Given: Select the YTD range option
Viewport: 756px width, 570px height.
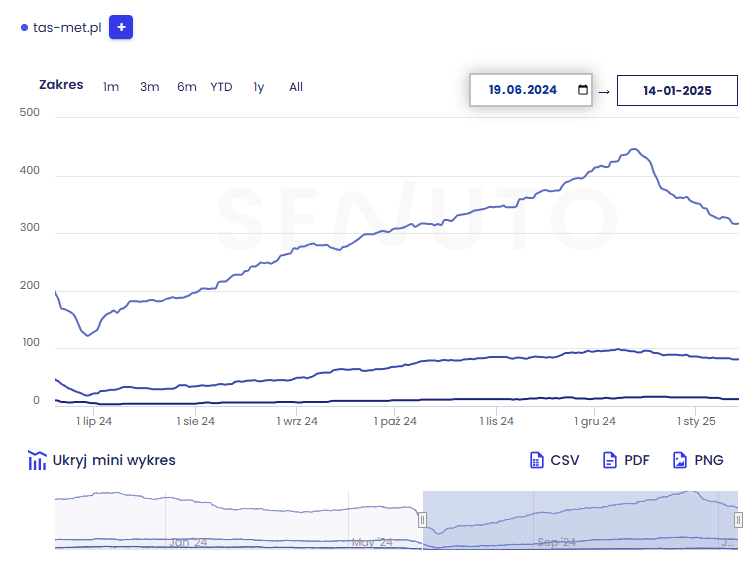Looking at the screenshot, I should [221, 87].
